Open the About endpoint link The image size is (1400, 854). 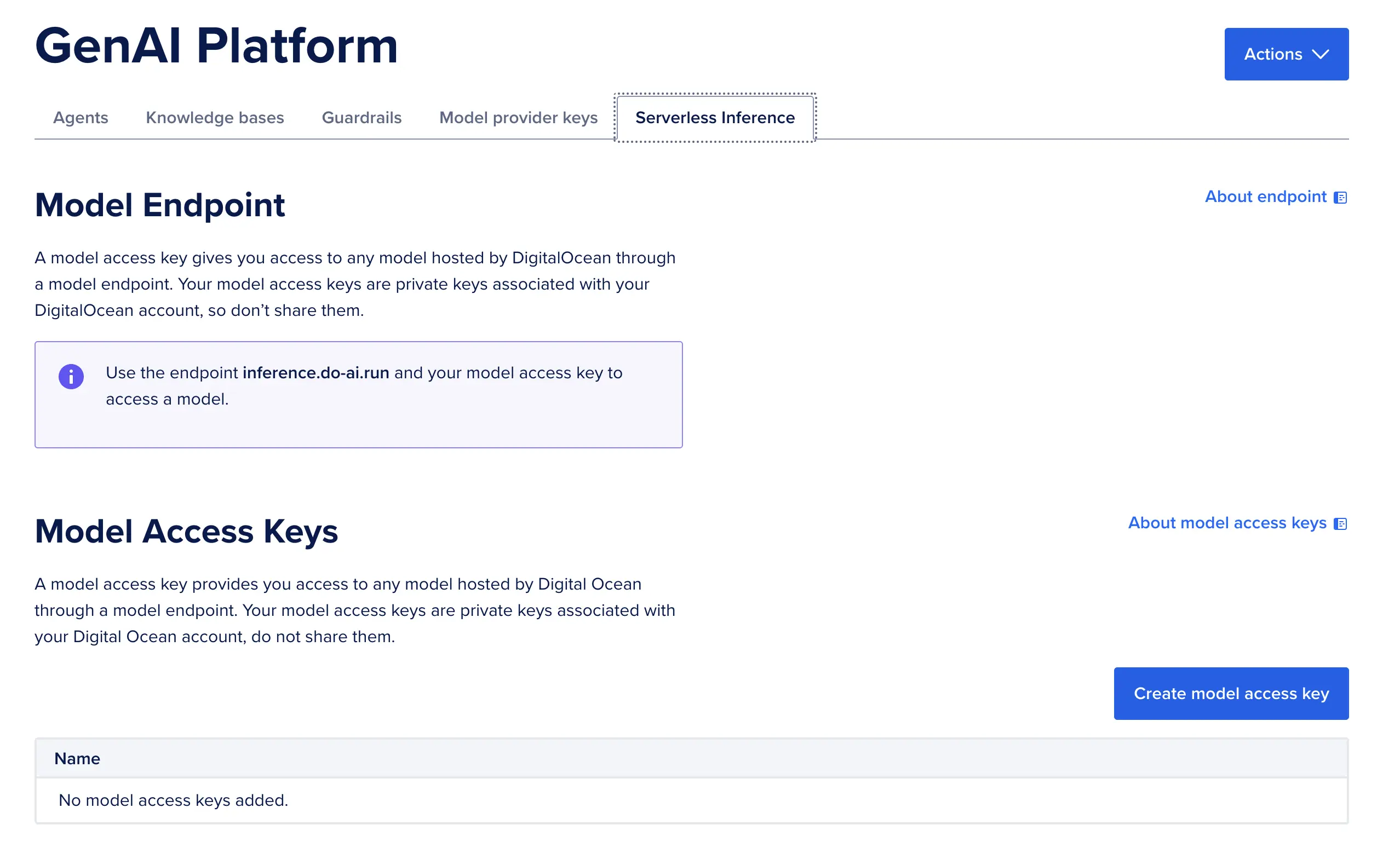[1265, 197]
